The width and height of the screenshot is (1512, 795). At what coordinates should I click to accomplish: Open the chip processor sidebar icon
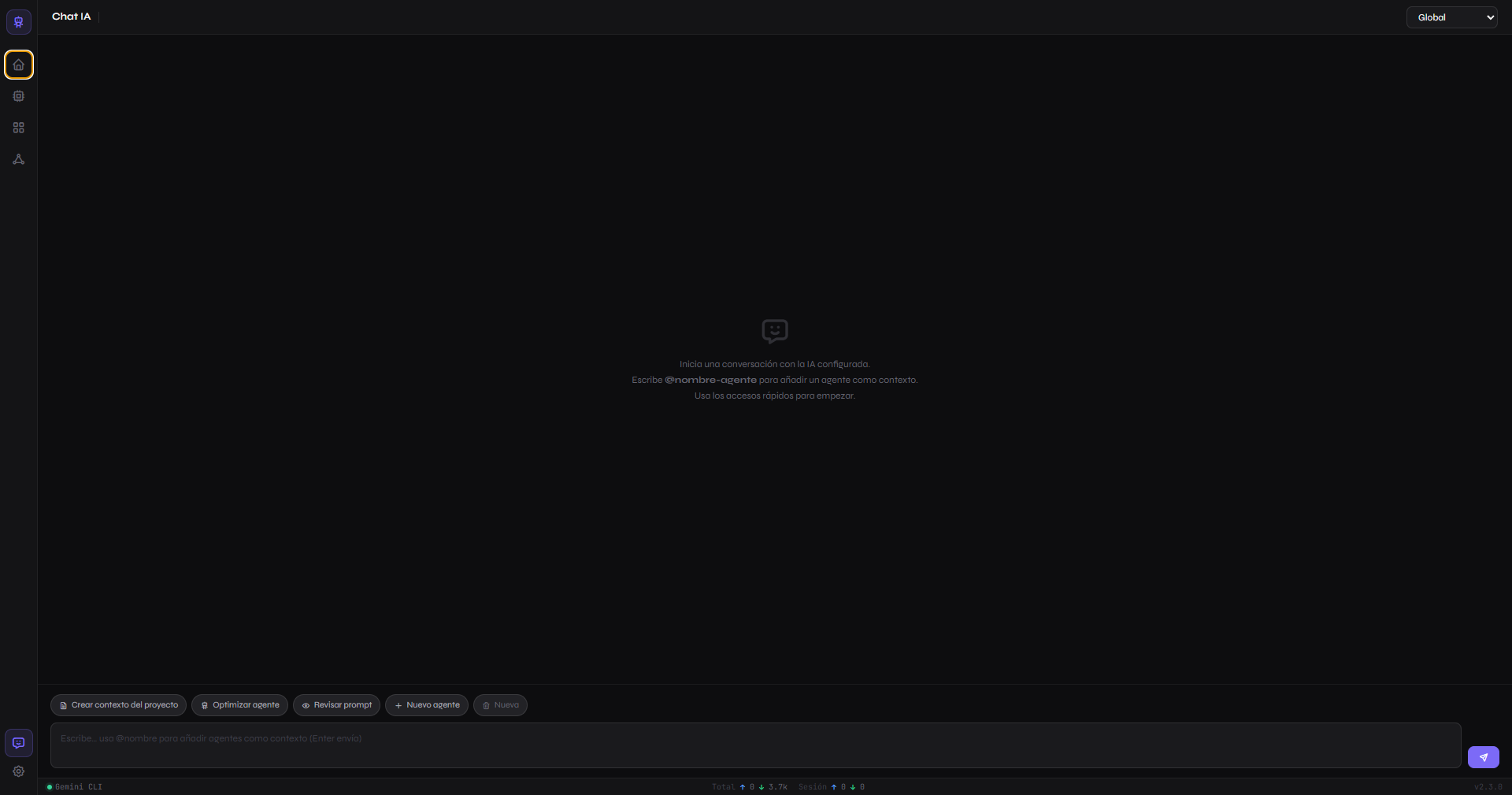coord(19,96)
